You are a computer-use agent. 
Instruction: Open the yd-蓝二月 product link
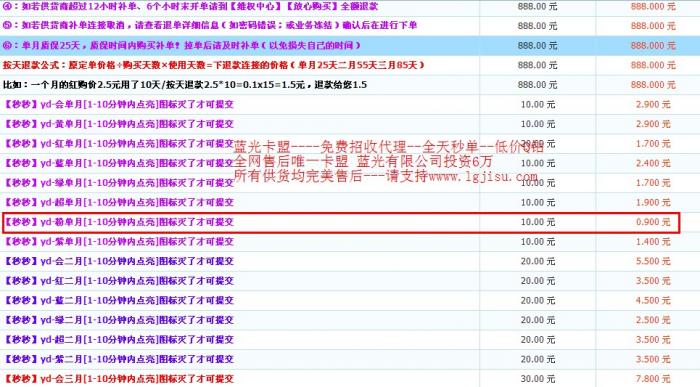tap(119, 301)
